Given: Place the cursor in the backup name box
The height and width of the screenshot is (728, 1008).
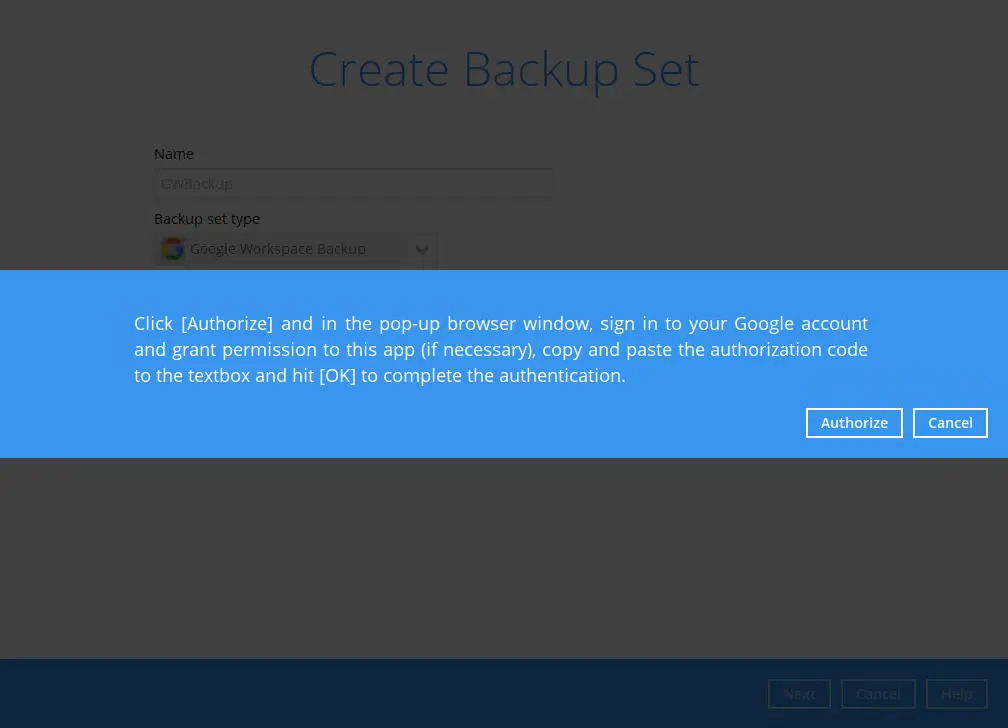Looking at the screenshot, I should point(354,183).
